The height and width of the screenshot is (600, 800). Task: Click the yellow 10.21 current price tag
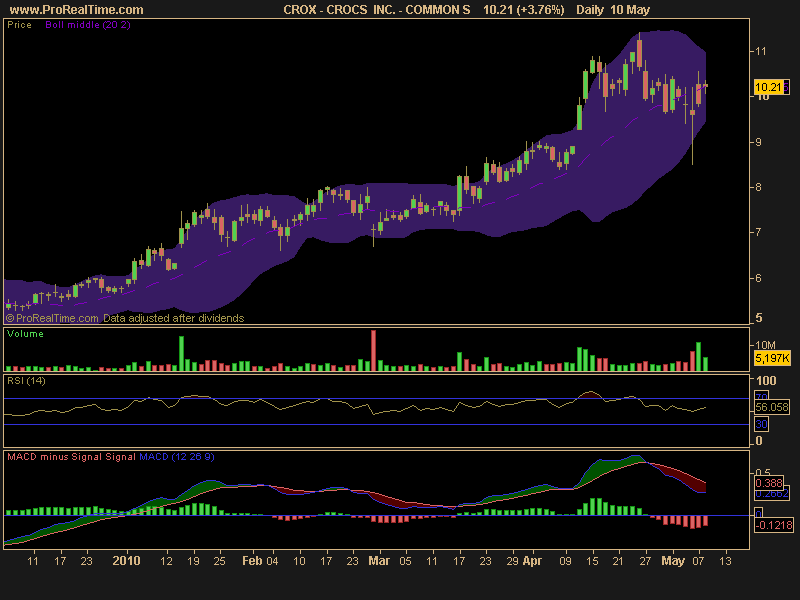[768, 87]
